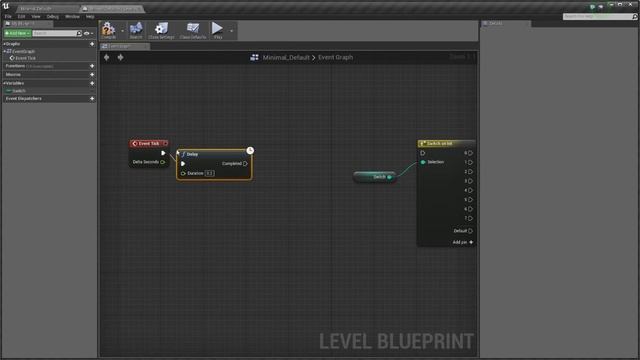Click the Default output pin
640x360 pixels.
pyautogui.click(x=470, y=231)
